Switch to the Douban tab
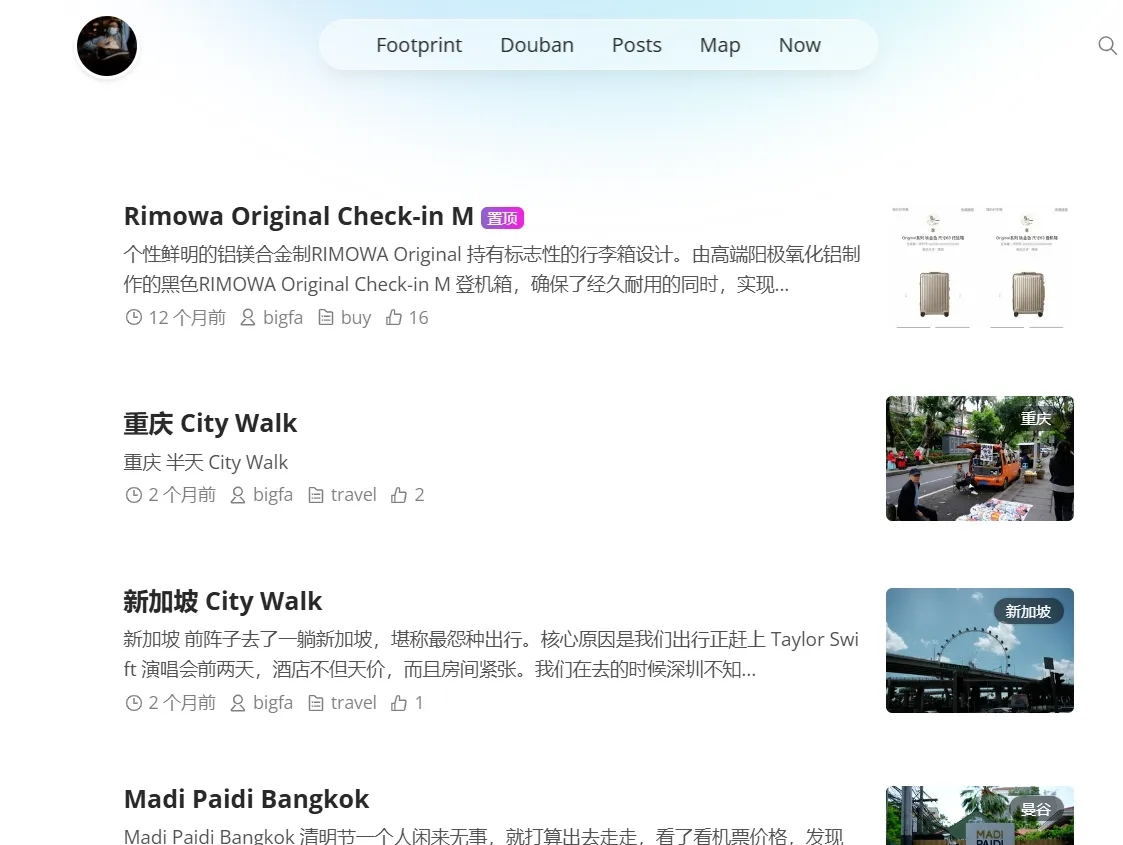This screenshot has width=1123, height=845. pyautogui.click(x=536, y=45)
